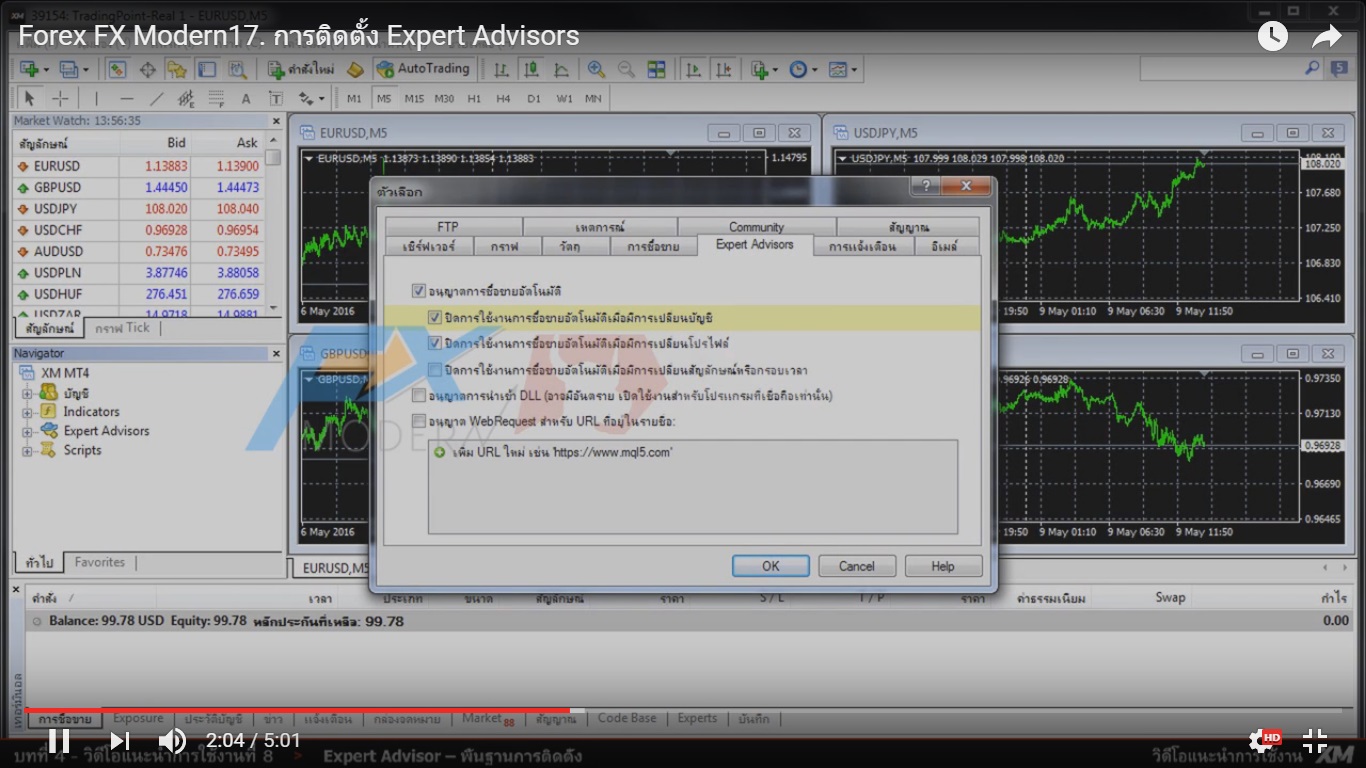Skip to next video
Image resolution: width=1366 pixels, height=768 pixels.
point(120,741)
